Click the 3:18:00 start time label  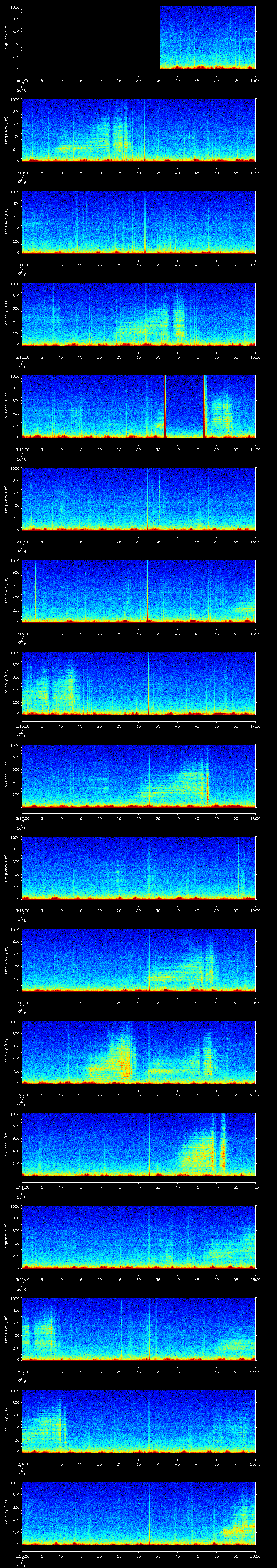22,910
